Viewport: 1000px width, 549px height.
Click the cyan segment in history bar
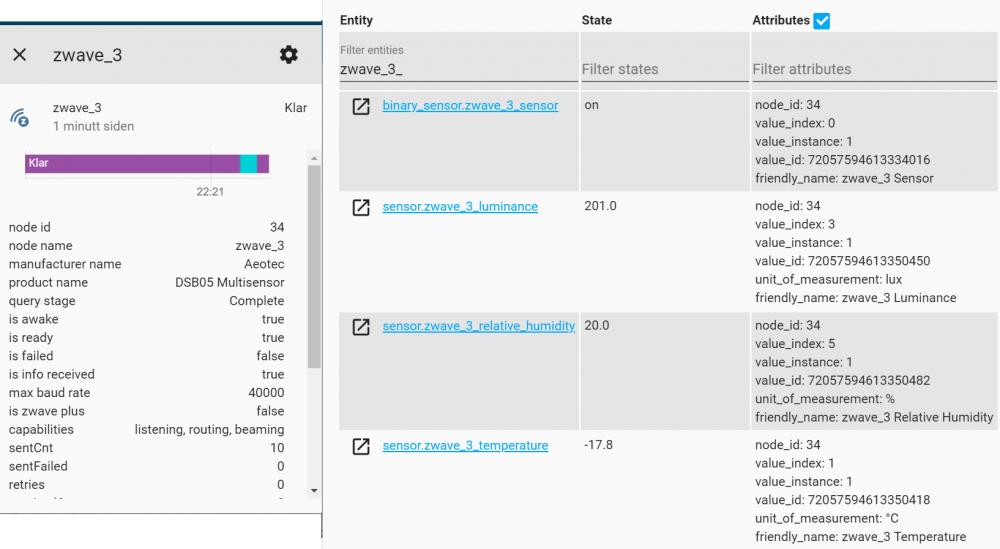(248, 163)
